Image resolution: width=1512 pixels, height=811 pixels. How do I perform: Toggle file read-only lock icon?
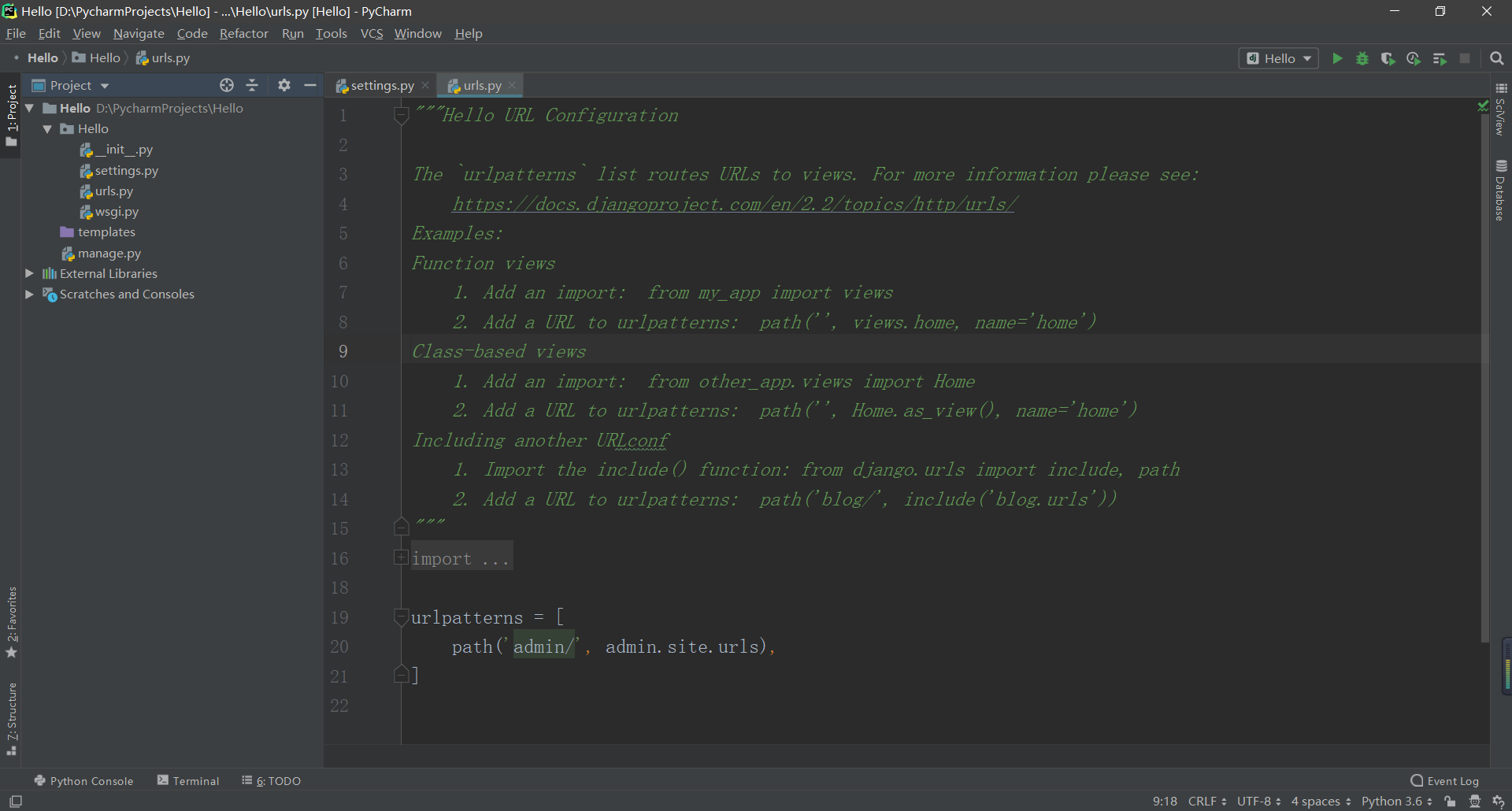coord(1450,802)
